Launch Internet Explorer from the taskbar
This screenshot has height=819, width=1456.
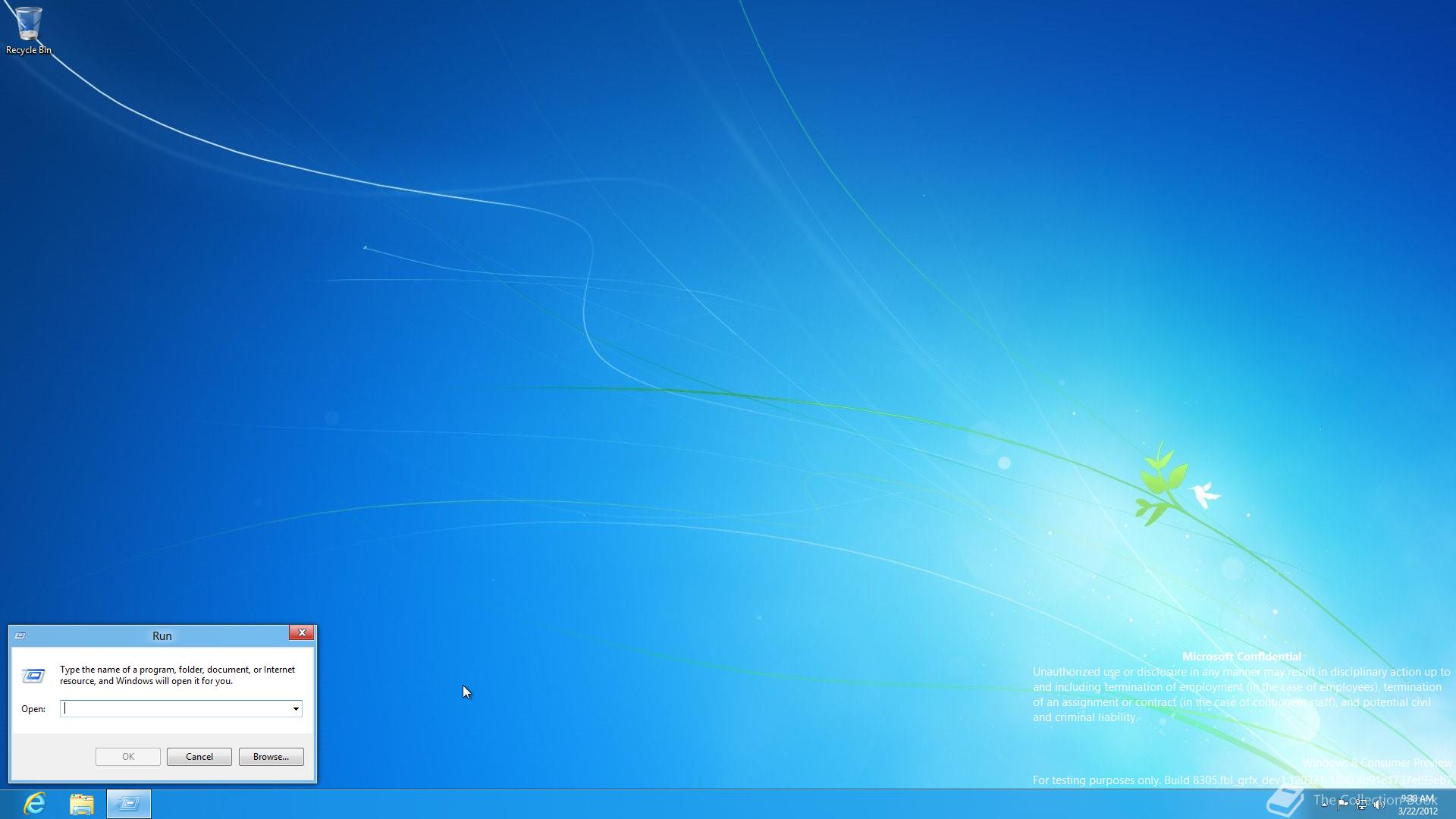tap(35, 803)
